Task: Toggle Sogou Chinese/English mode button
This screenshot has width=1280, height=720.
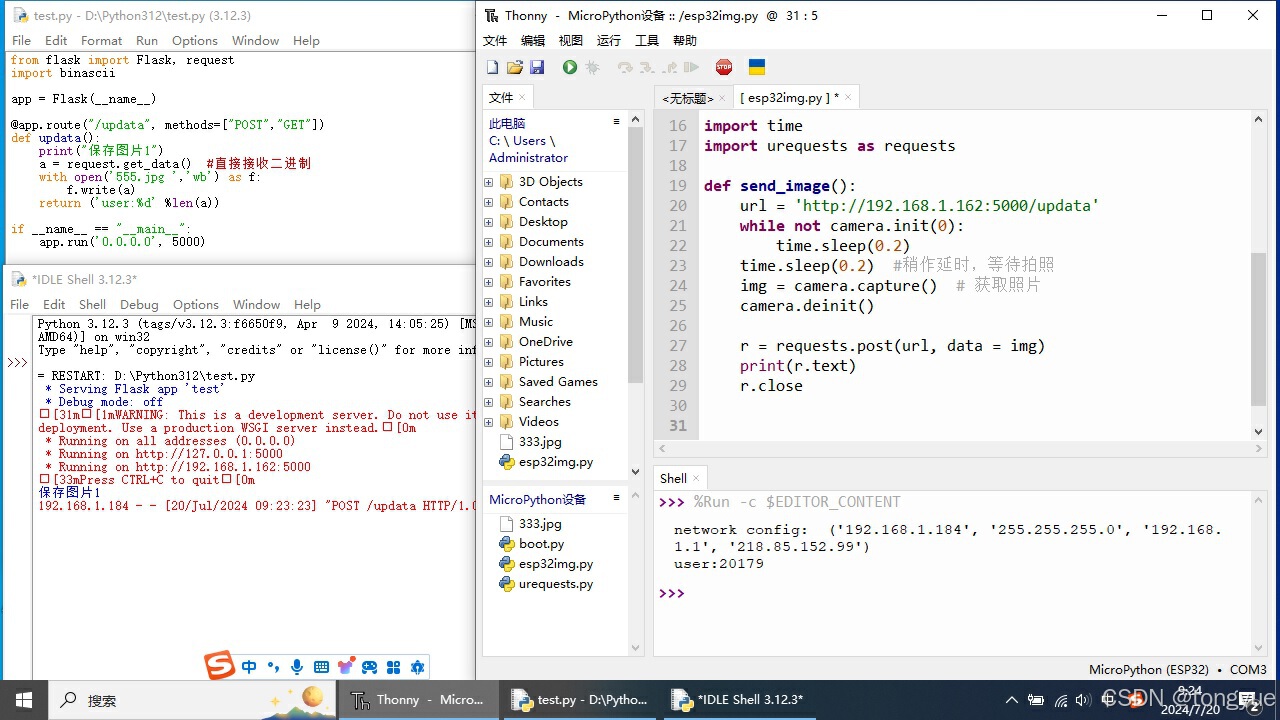Action: [249, 667]
